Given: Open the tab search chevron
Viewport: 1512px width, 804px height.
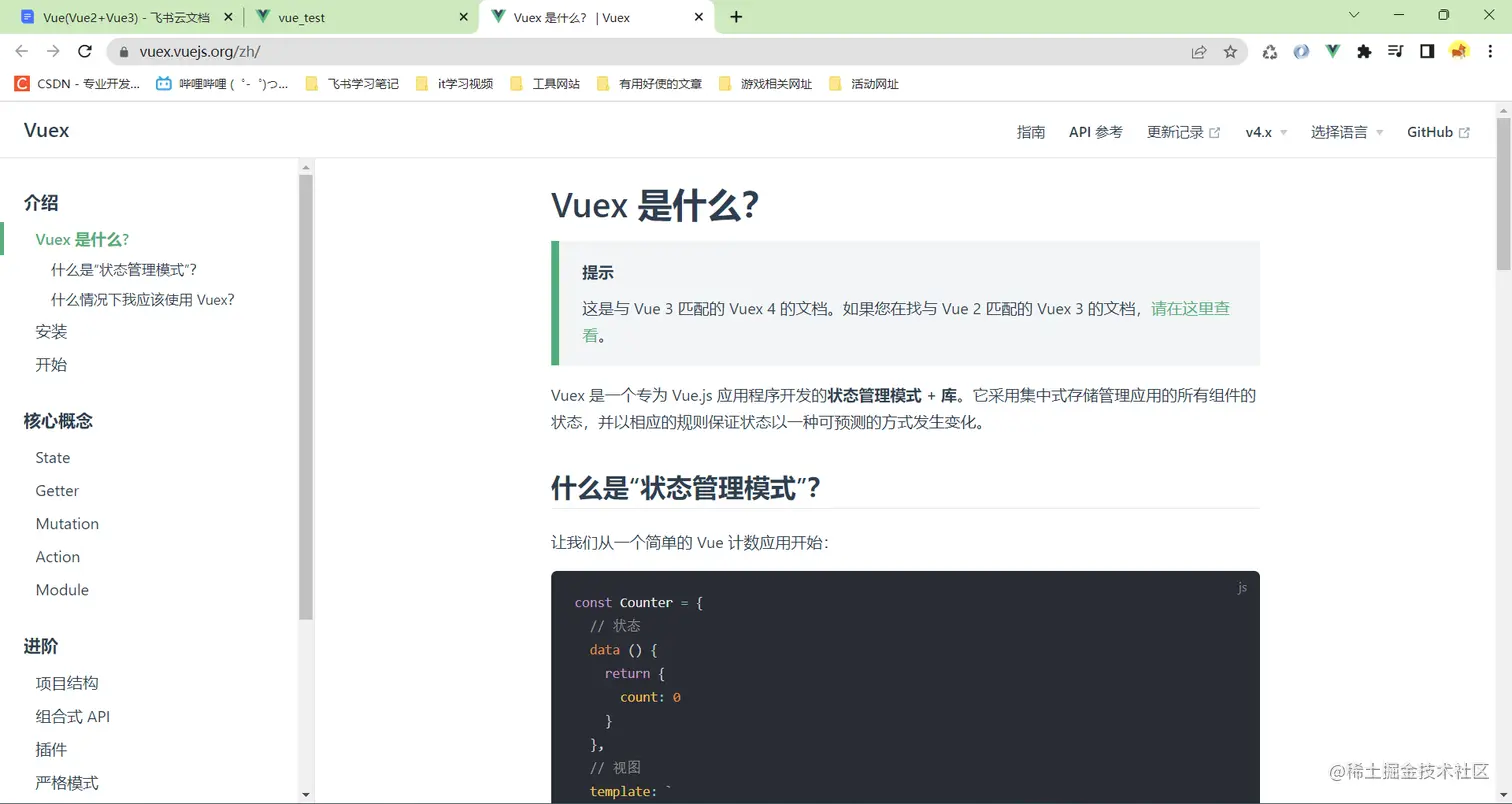Looking at the screenshot, I should point(1355,15).
